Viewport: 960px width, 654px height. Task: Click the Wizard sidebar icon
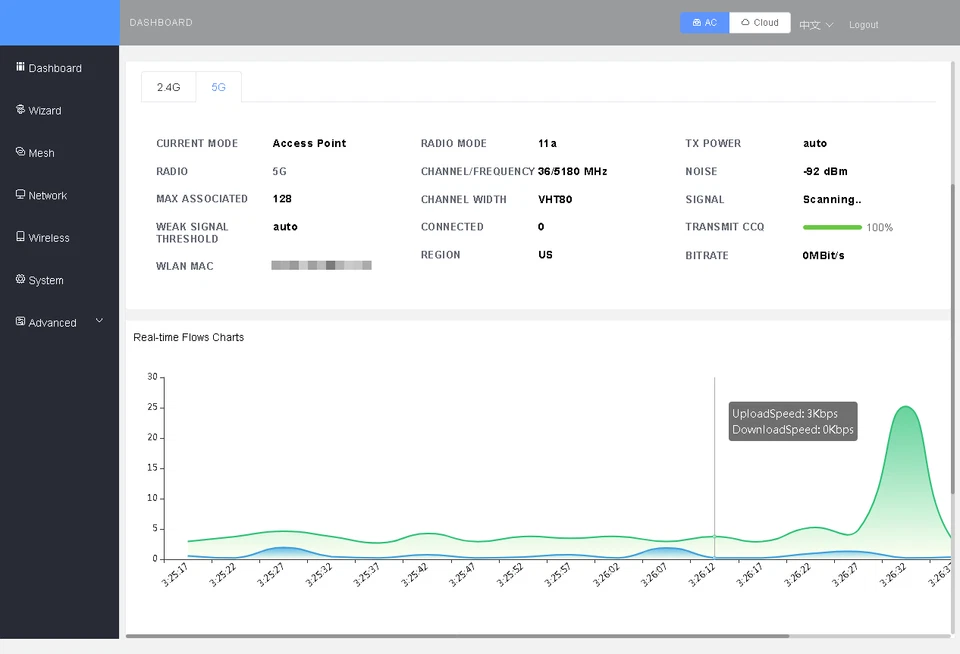point(20,110)
